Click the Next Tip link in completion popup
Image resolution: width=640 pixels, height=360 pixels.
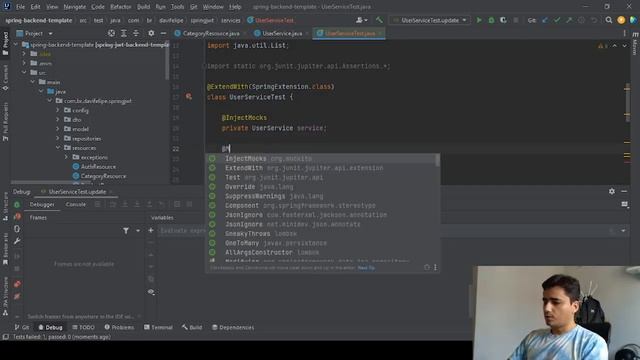coord(366,268)
